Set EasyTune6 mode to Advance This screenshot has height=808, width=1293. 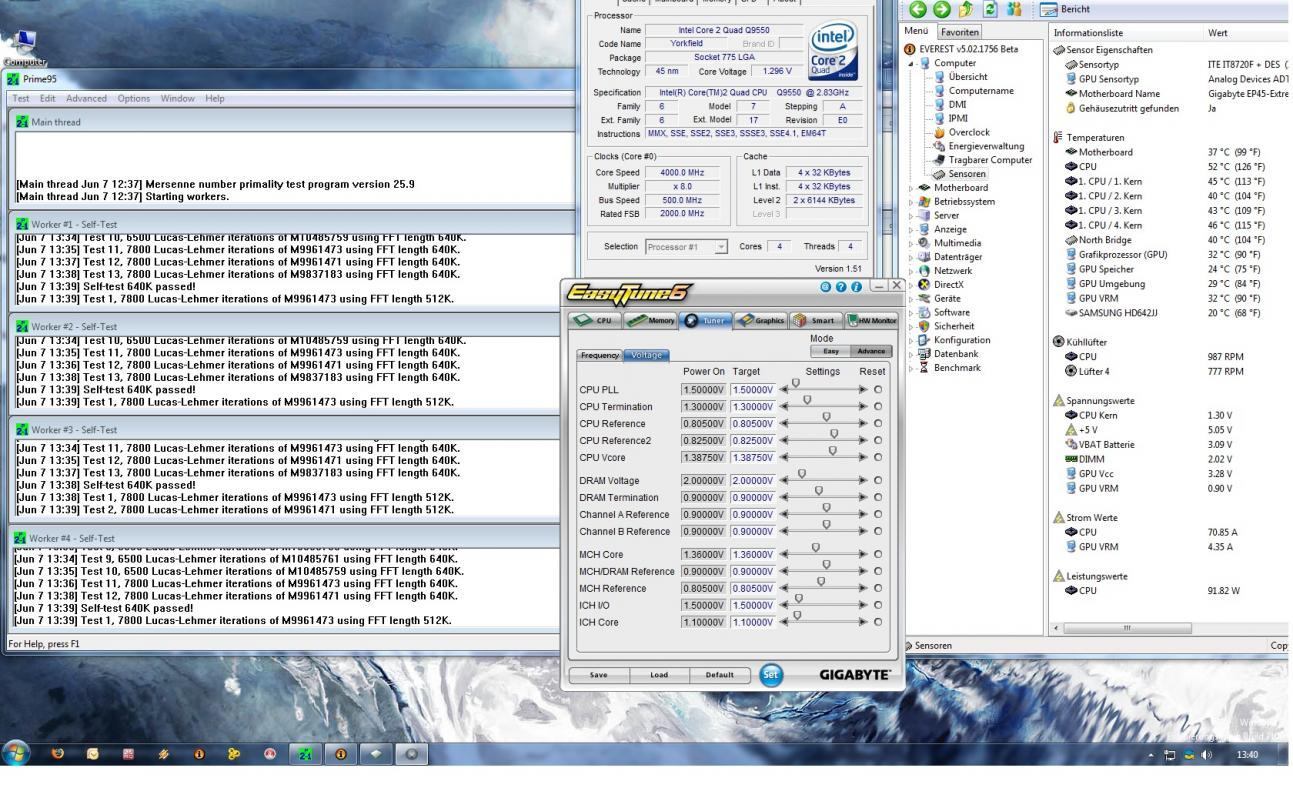click(x=871, y=351)
